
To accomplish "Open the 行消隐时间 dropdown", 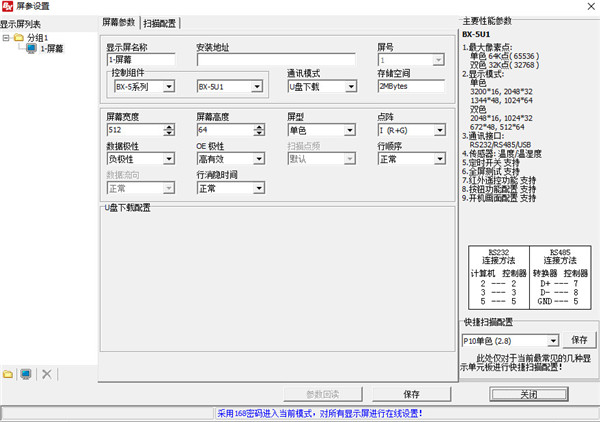I will (259, 188).
